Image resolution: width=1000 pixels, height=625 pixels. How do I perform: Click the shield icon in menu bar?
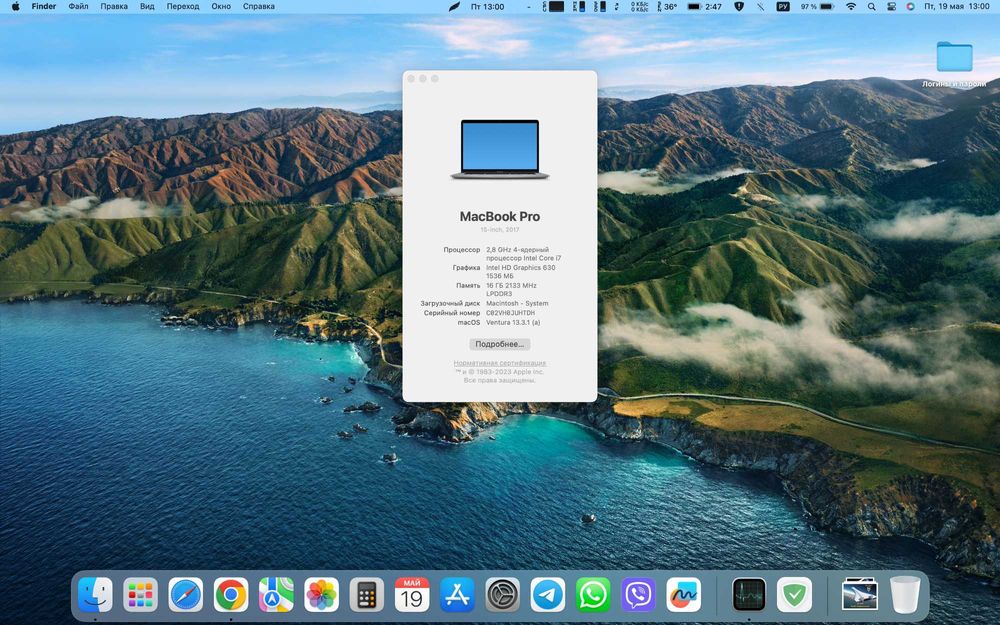(739, 6)
